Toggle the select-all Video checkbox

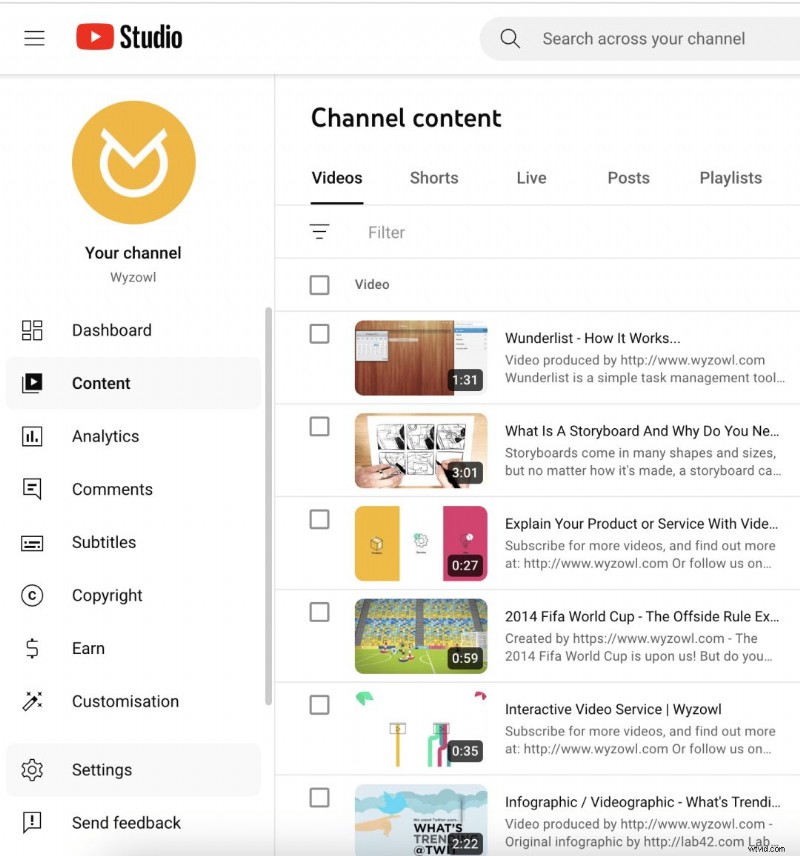[x=319, y=284]
